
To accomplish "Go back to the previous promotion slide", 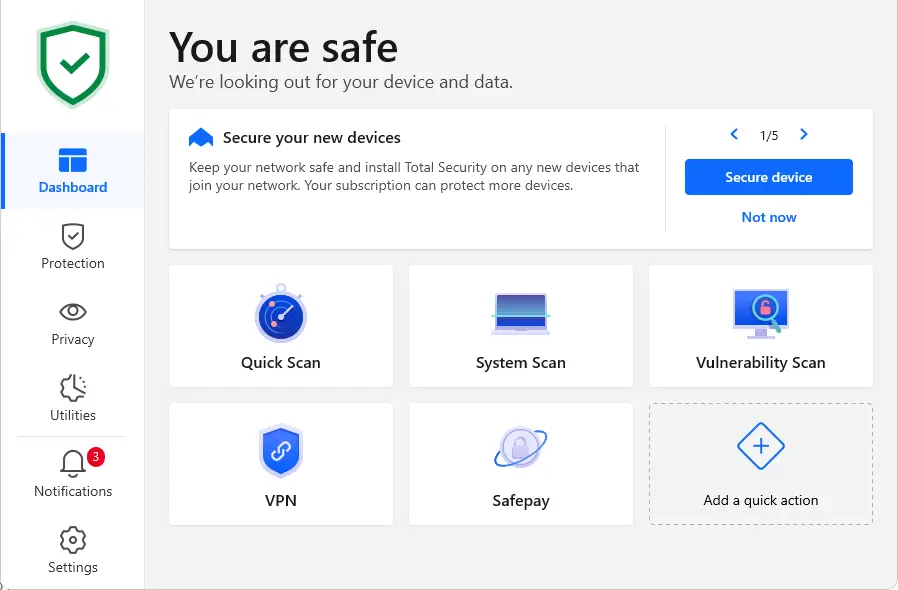I will [733, 133].
